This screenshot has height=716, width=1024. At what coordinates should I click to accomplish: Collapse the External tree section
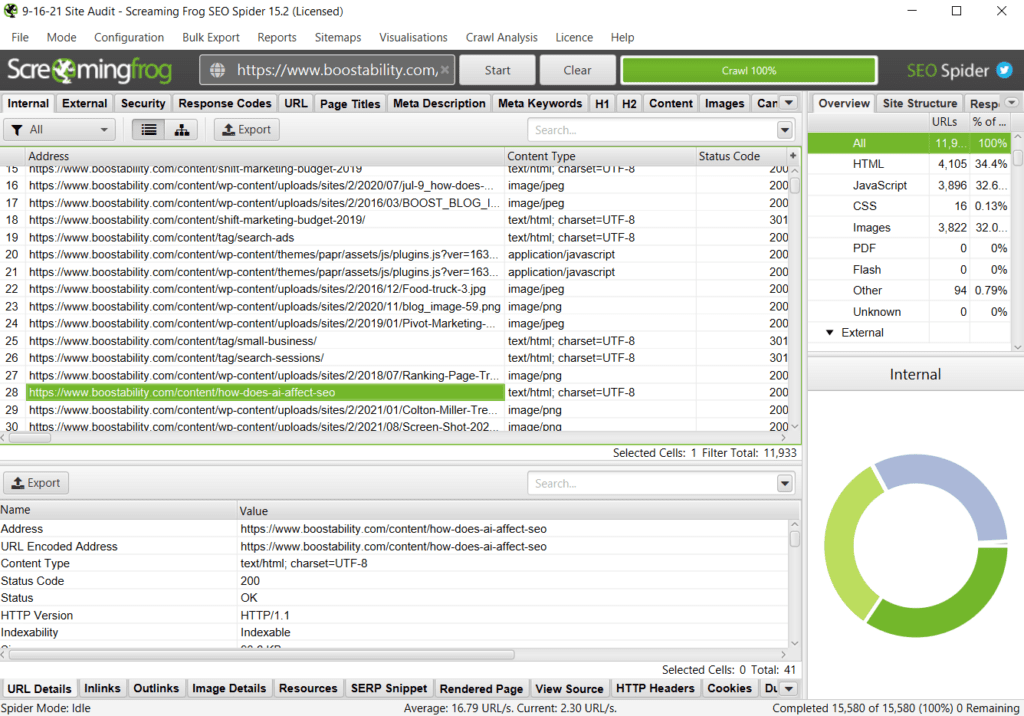[829, 333]
